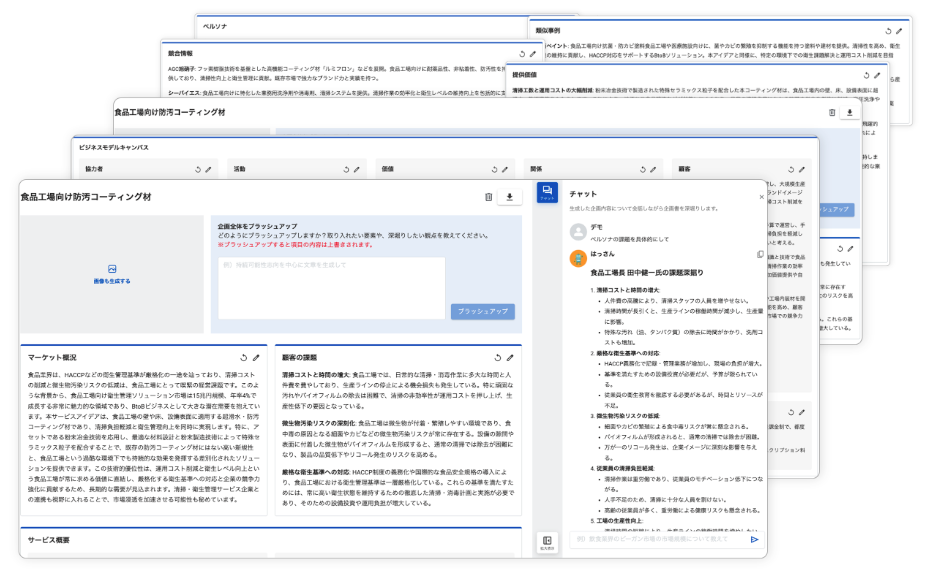
Task: Send the chat message with arrow icon
Action: (754, 539)
